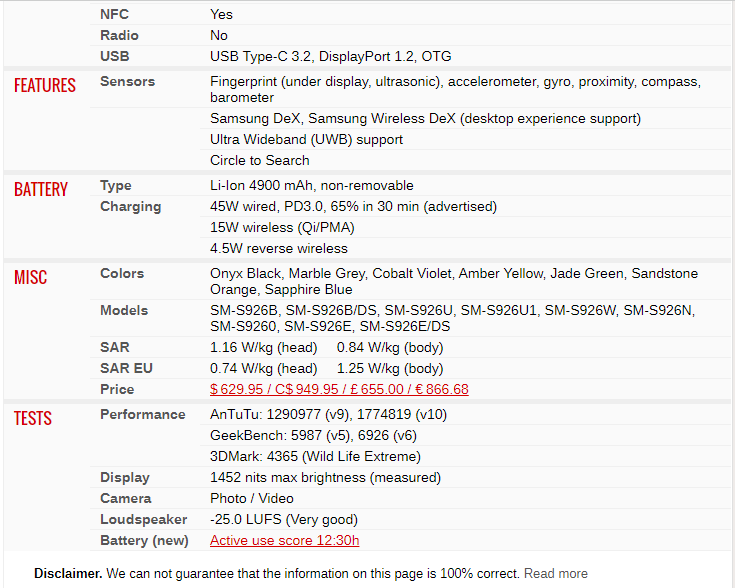Open the Colors spec label
This screenshot has height=588, width=735.
point(122,273)
